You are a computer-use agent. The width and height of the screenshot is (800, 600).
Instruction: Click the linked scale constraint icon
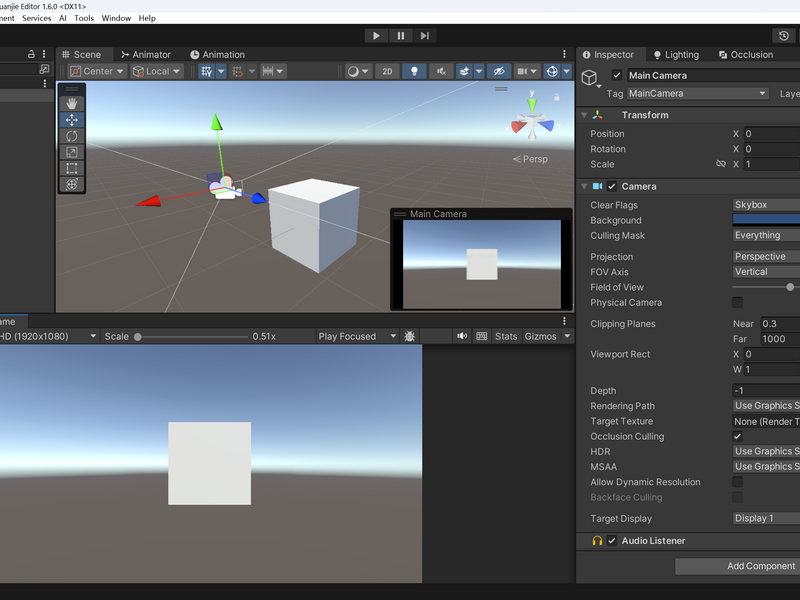(720, 164)
